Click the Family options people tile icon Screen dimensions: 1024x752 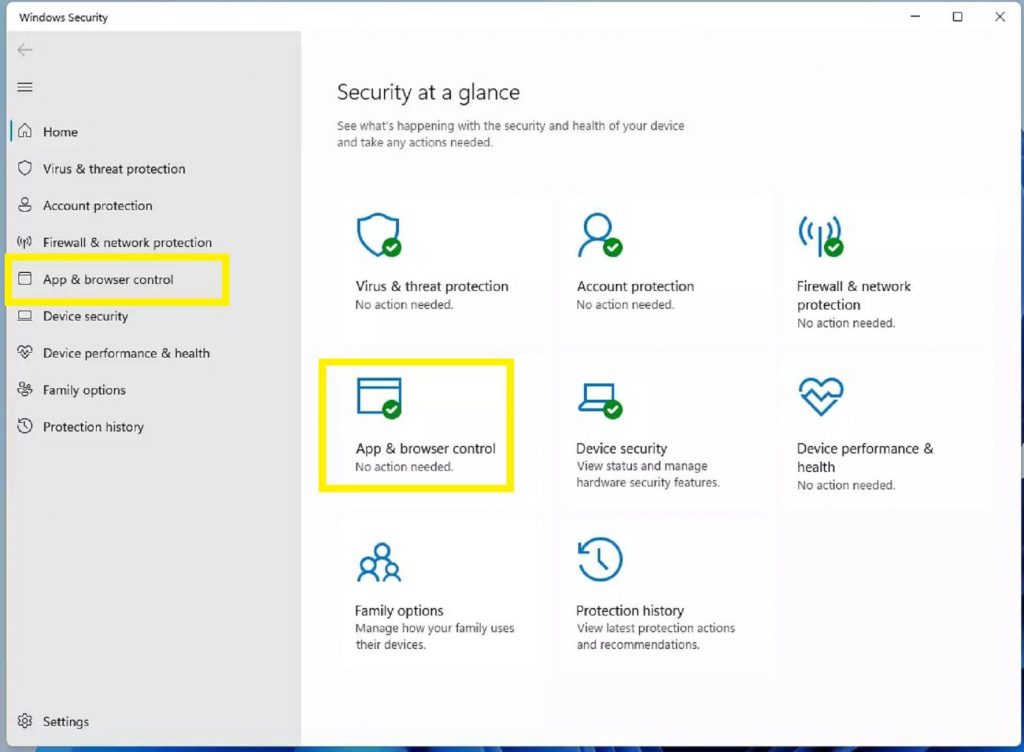point(378,562)
